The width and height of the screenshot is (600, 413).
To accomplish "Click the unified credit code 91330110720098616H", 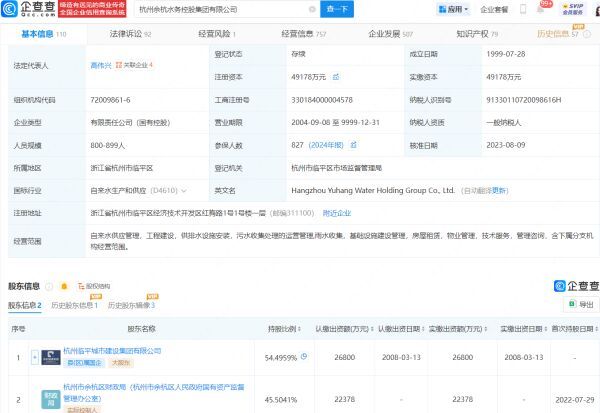I will click(523, 100).
